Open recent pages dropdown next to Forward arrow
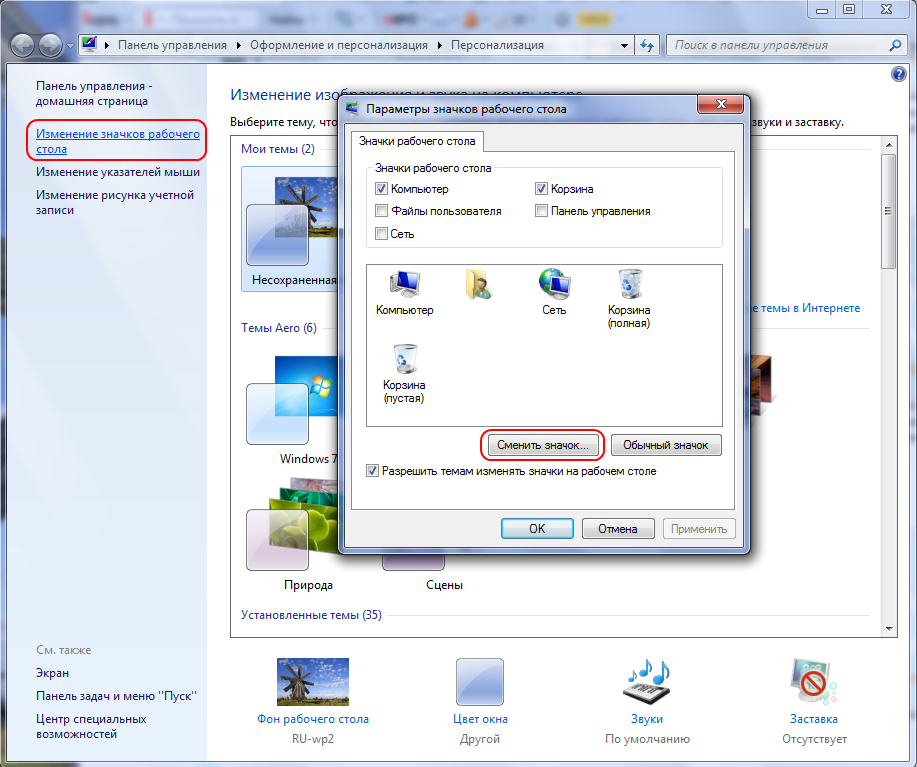917x767 pixels. pyautogui.click(x=70, y=46)
